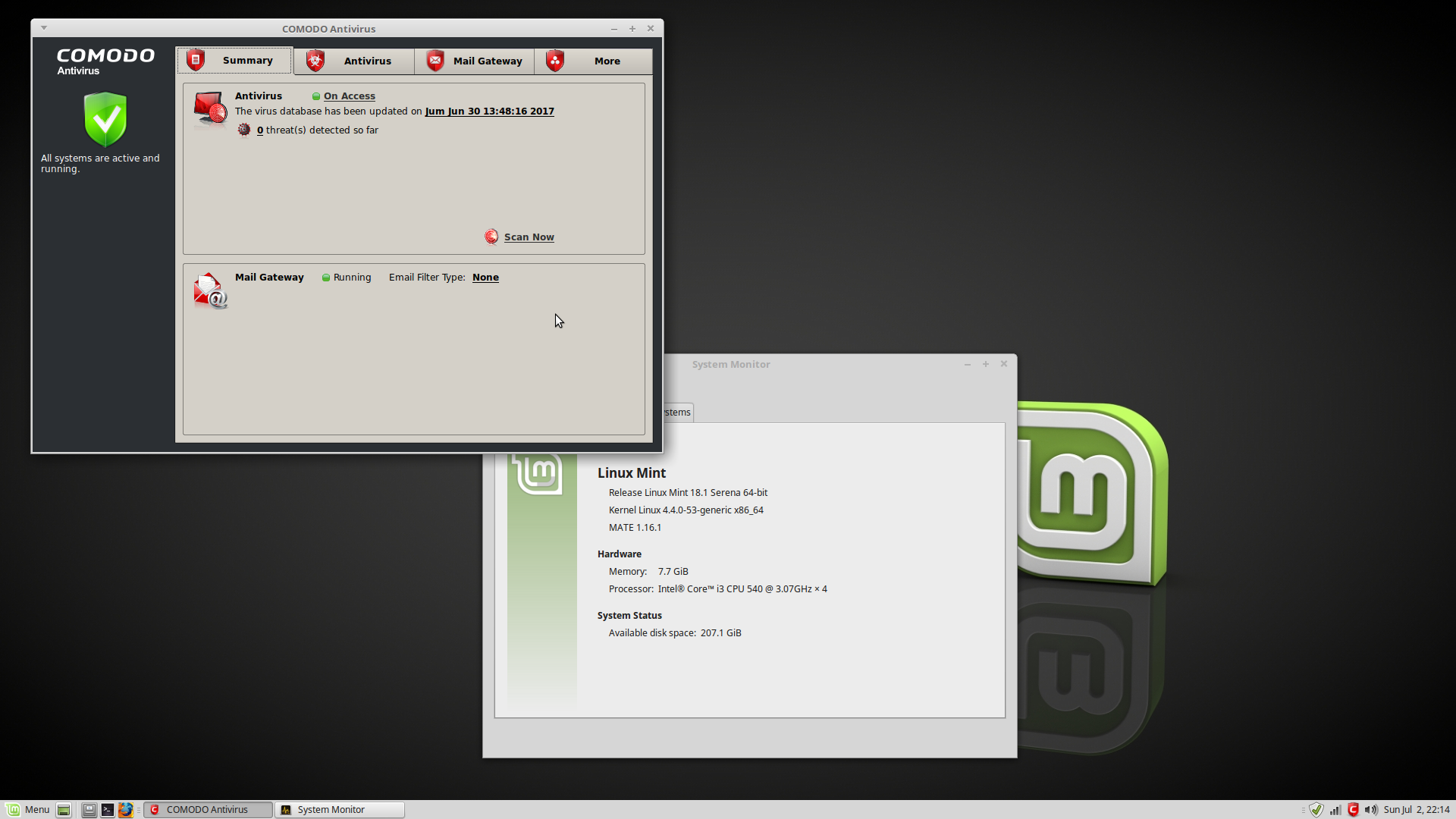1456x819 pixels.
Task: Click the network signal tray icon
Action: tap(1335, 810)
